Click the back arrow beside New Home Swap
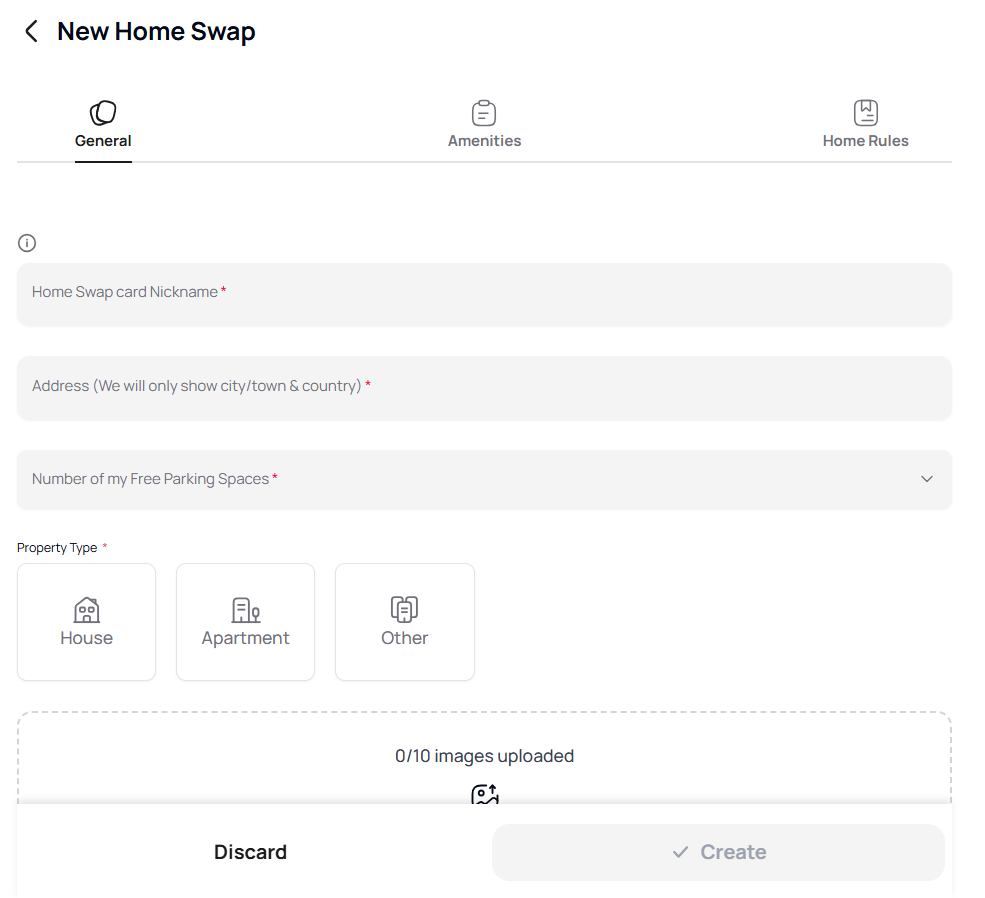Image resolution: width=985 pixels, height=898 pixels. coord(31,32)
